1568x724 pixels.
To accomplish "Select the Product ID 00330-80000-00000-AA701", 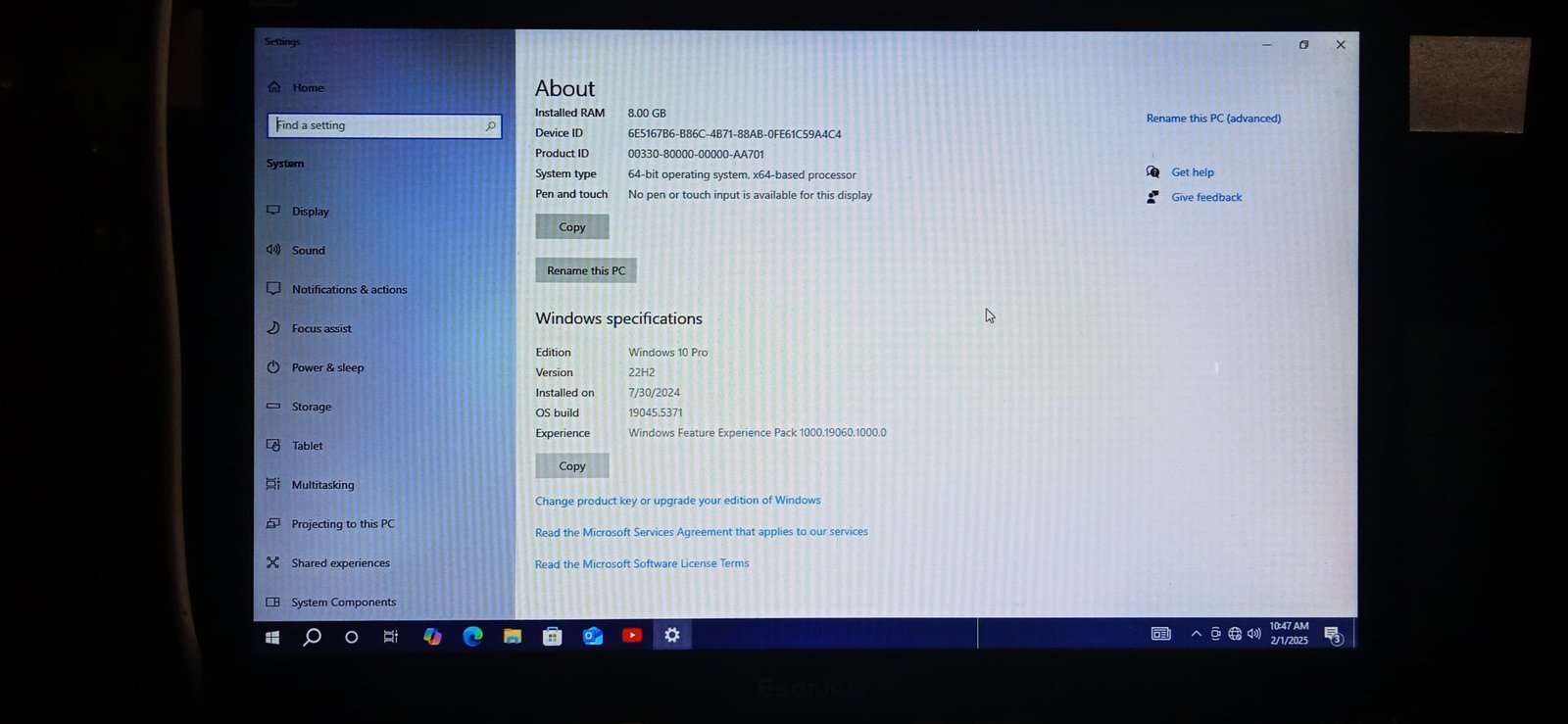I will click(x=696, y=154).
